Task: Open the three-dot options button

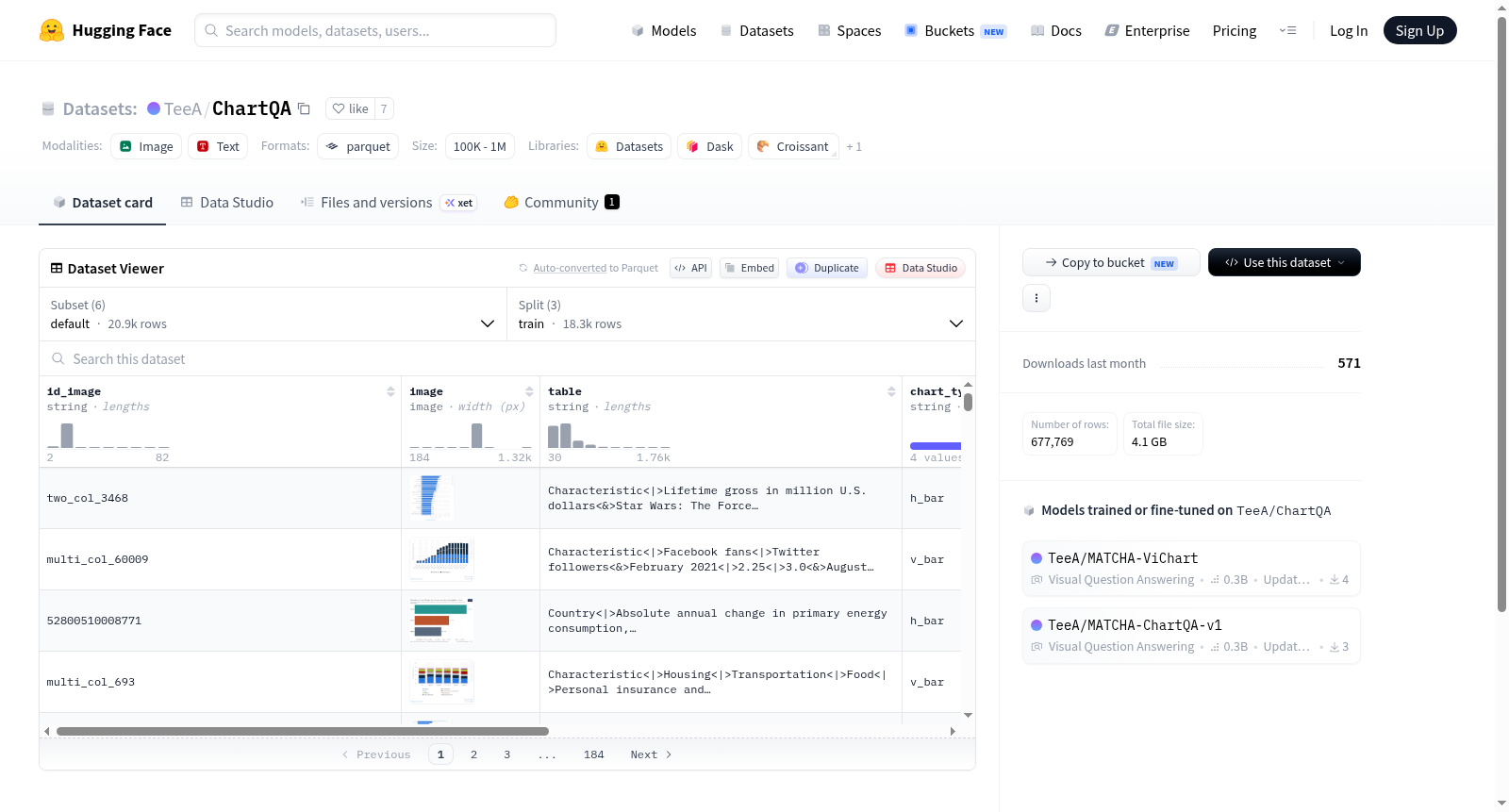Action: pyautogui.click(x=1036, y=298)
